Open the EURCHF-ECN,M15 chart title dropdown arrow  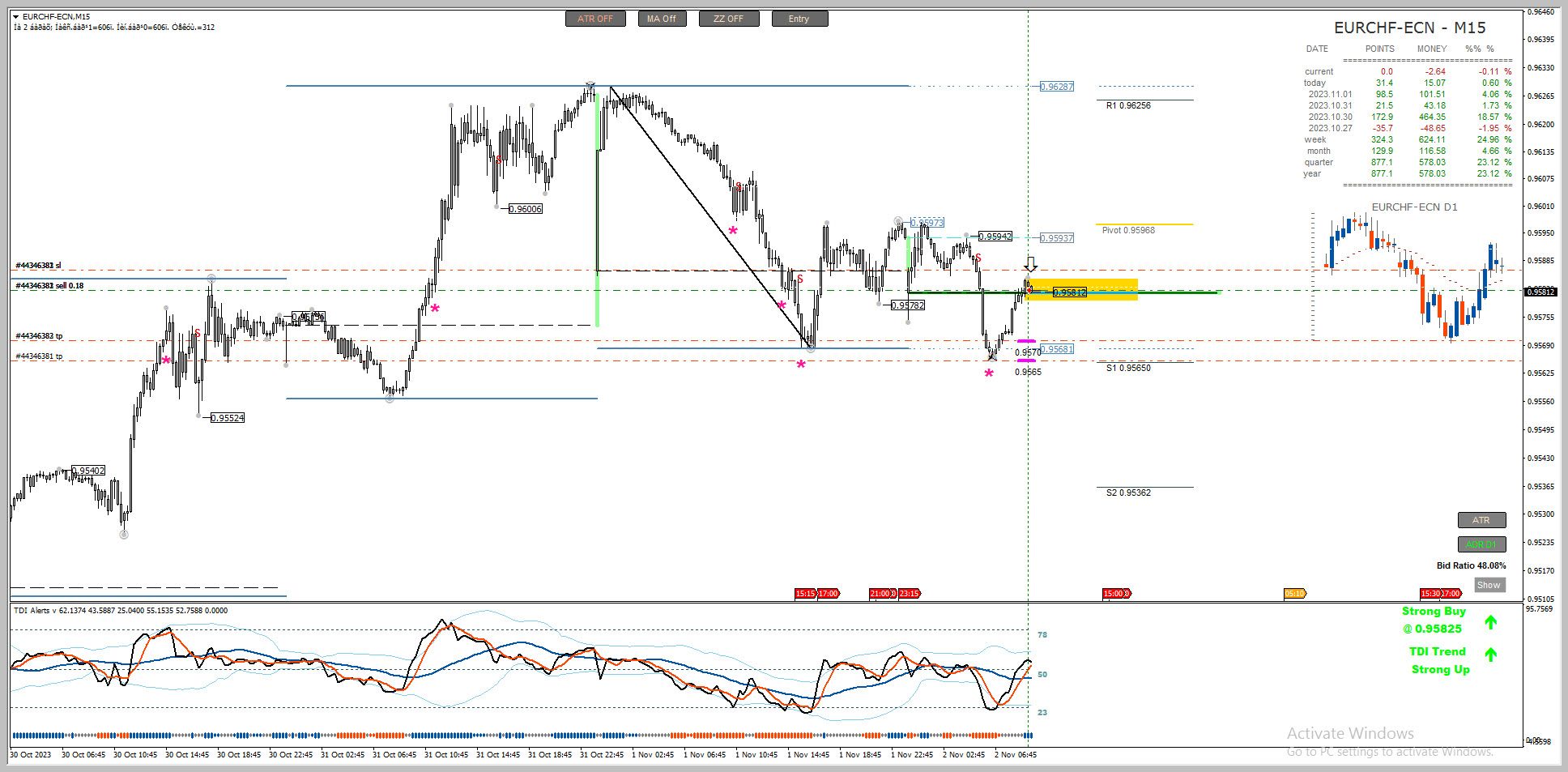(x=15, y=17)
